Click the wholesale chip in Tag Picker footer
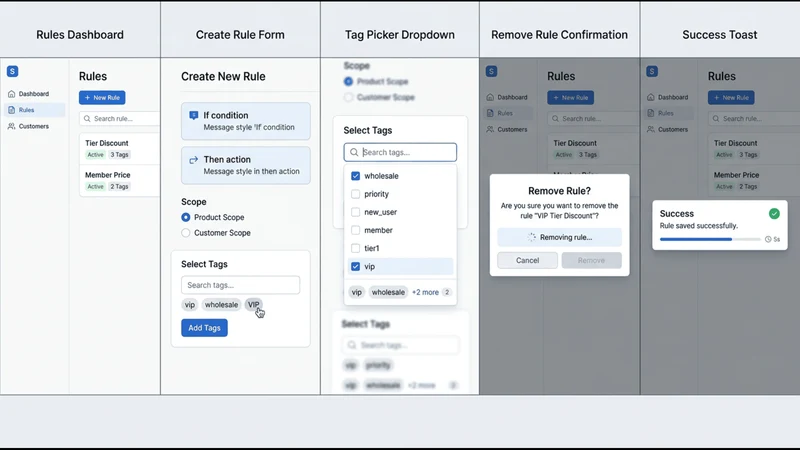Image resolution: width=800 pixels, height=450 pixels. tap(388, 292)
